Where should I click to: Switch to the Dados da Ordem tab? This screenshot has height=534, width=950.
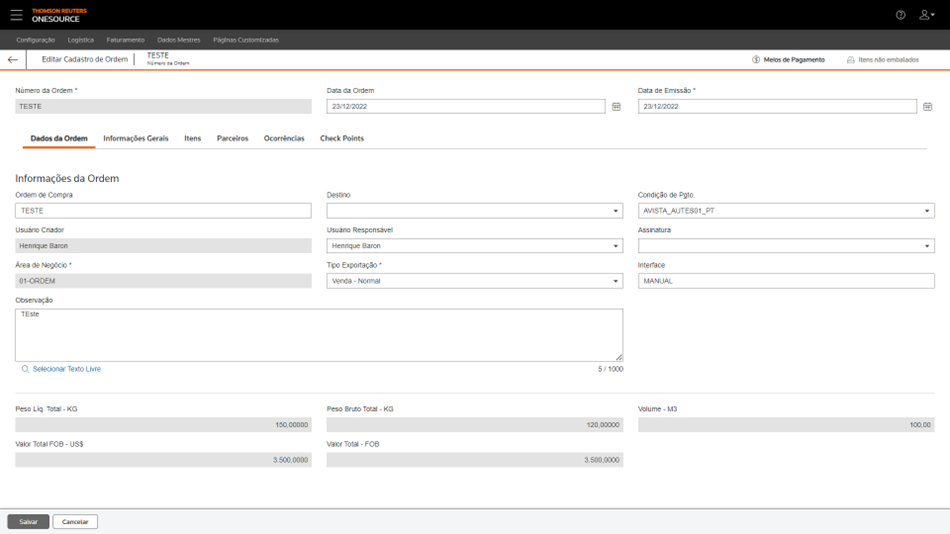59,139
